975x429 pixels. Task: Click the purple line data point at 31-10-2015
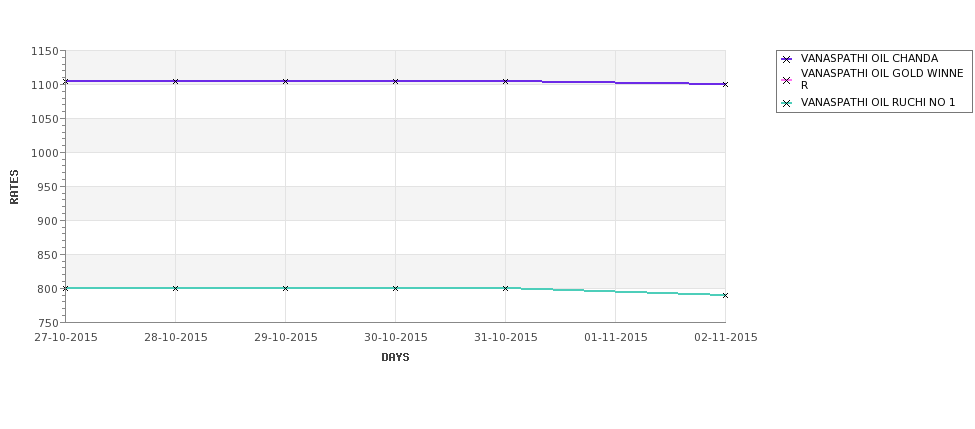click(x=506, y=81)
